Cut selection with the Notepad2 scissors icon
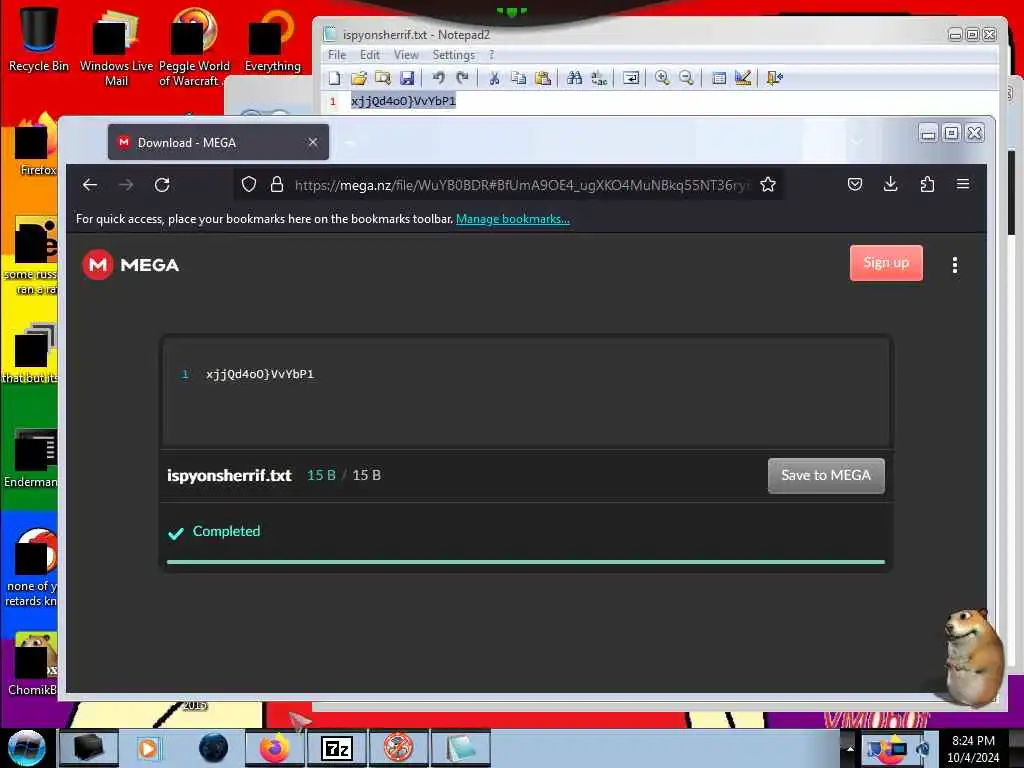1024x768 pixels. coord(494,78)
